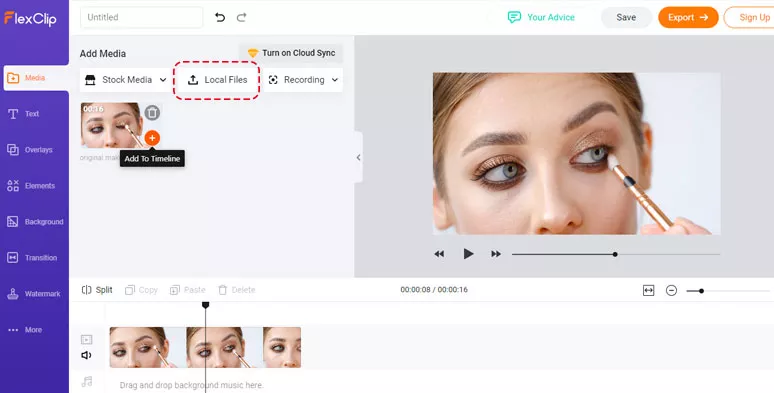Viewport: 774px width, 393px height.
Task: Collapse the media panel with side arrow
Action: [358, 157]
